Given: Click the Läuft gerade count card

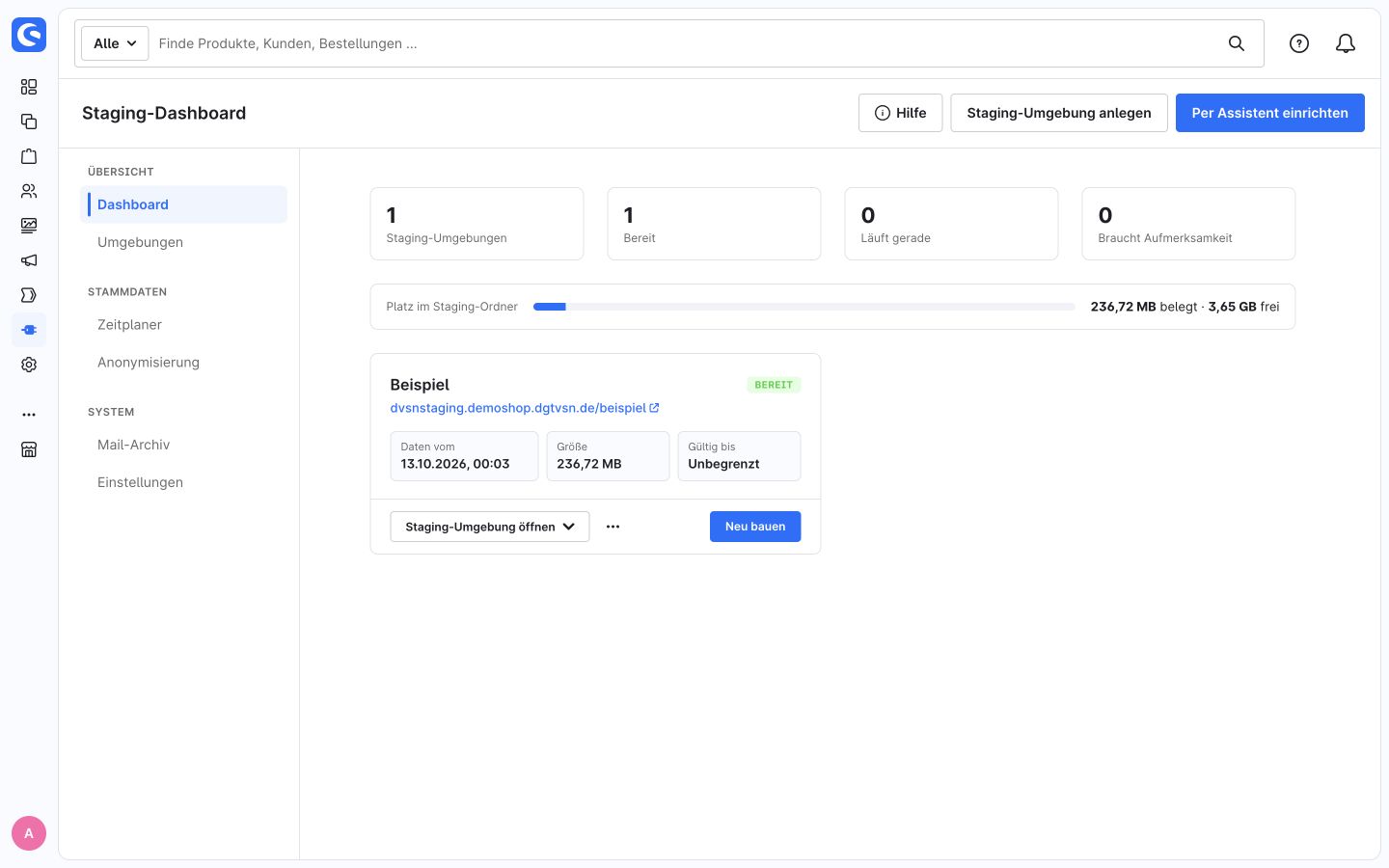Looking at the screenshot, I should click(x=951, y=224).
